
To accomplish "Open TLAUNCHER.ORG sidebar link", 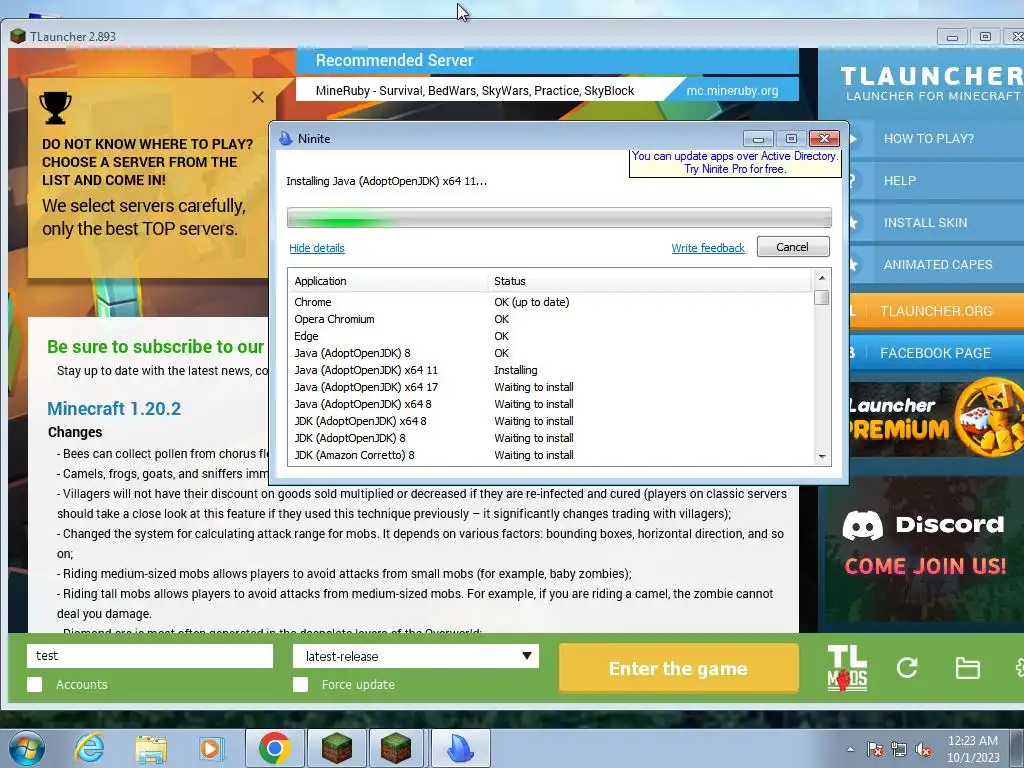I will (x=936, y=311).
